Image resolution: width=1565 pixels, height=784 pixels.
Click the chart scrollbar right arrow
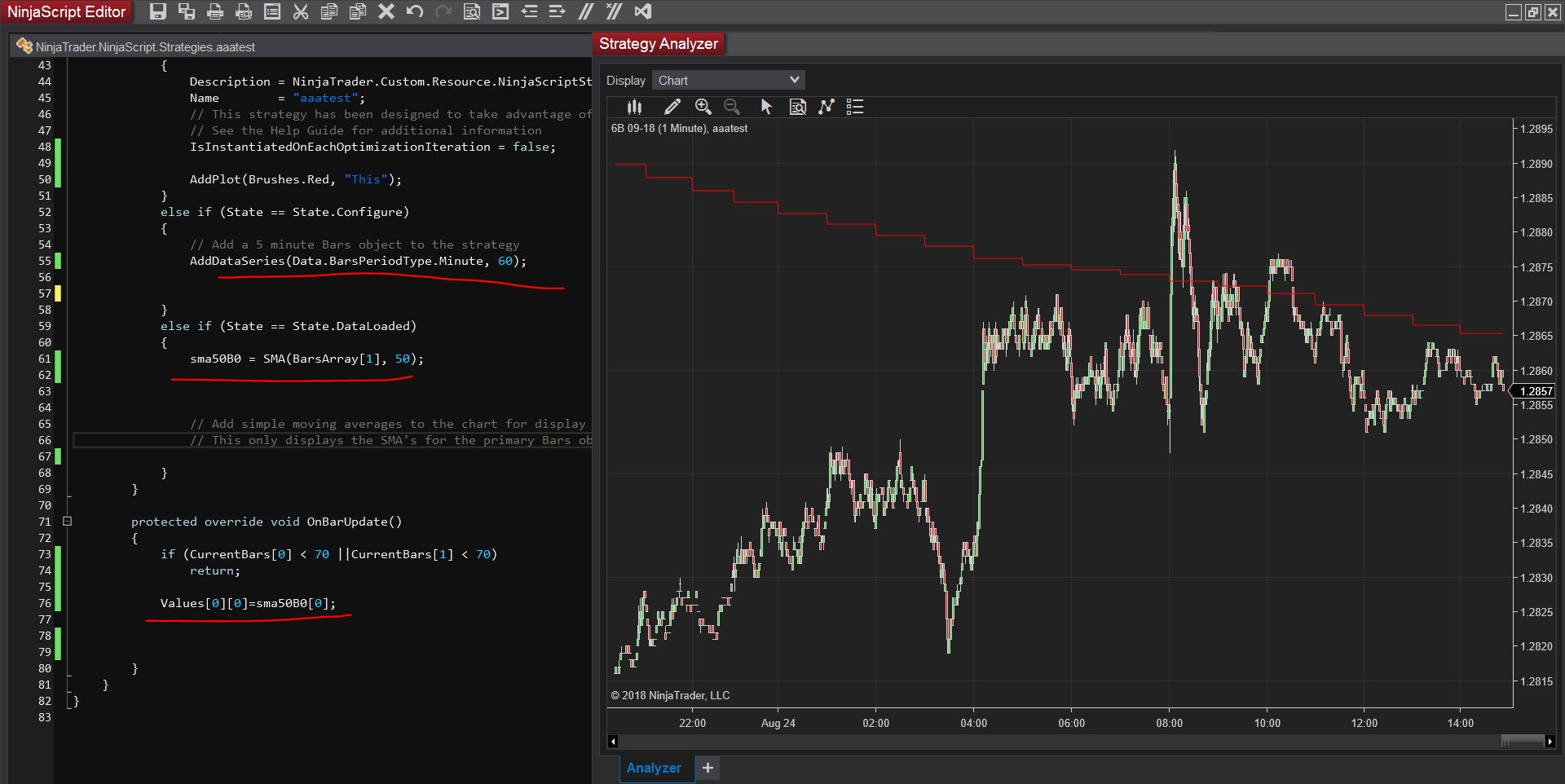pos(1550,741)
